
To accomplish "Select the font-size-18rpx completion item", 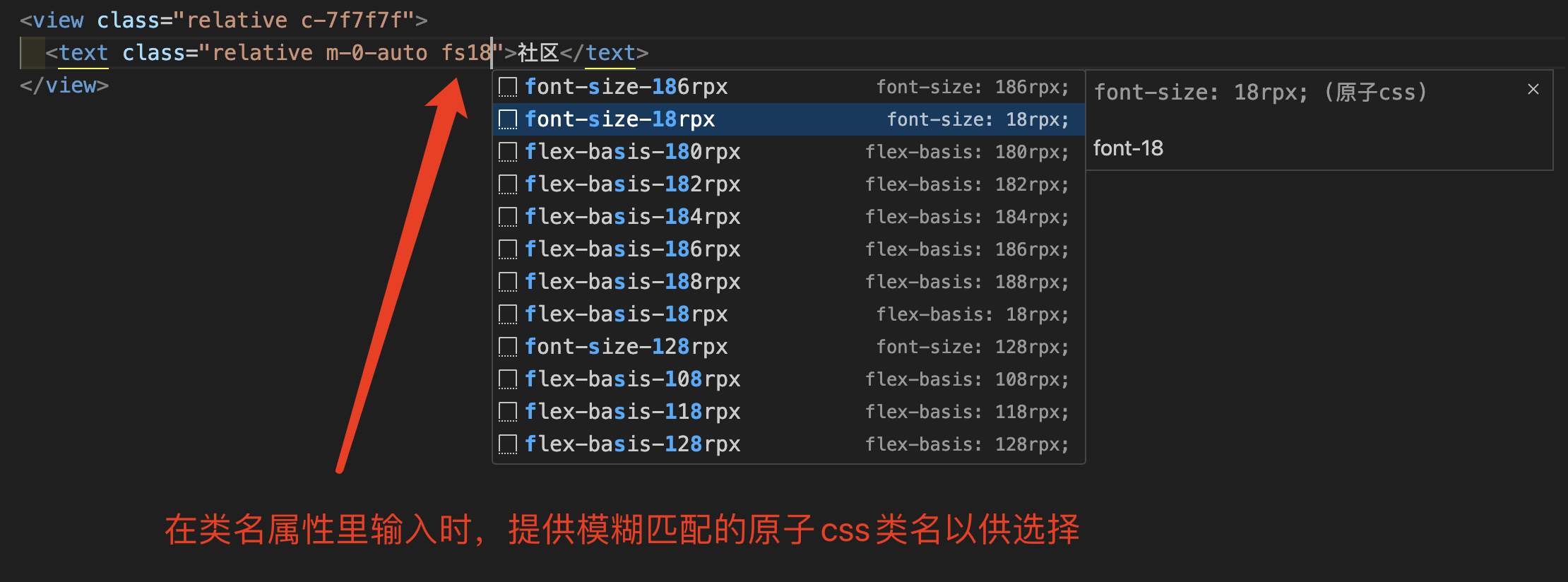I will tap(619, 119).
